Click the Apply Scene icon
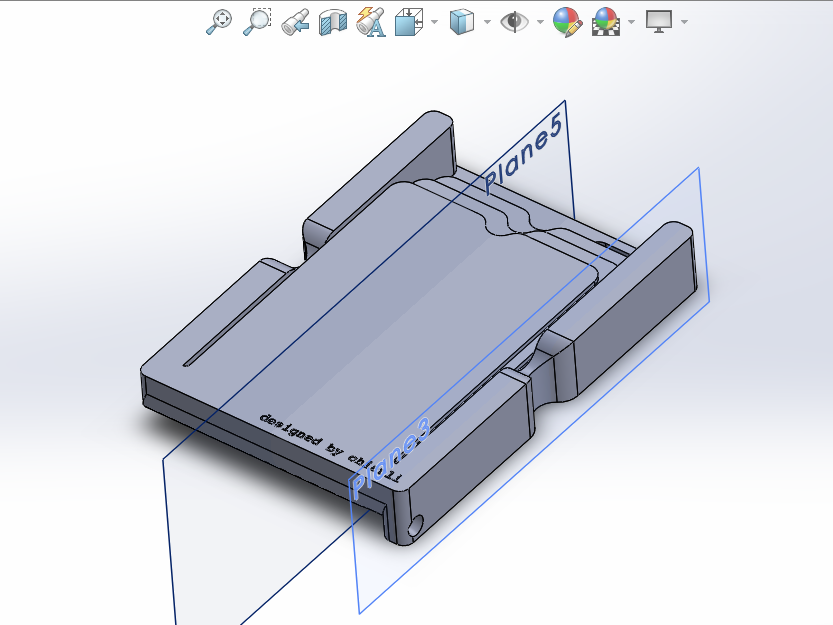The width and height of the screenshot is (833, 625). pyautogui.click(x=606, y=21)
